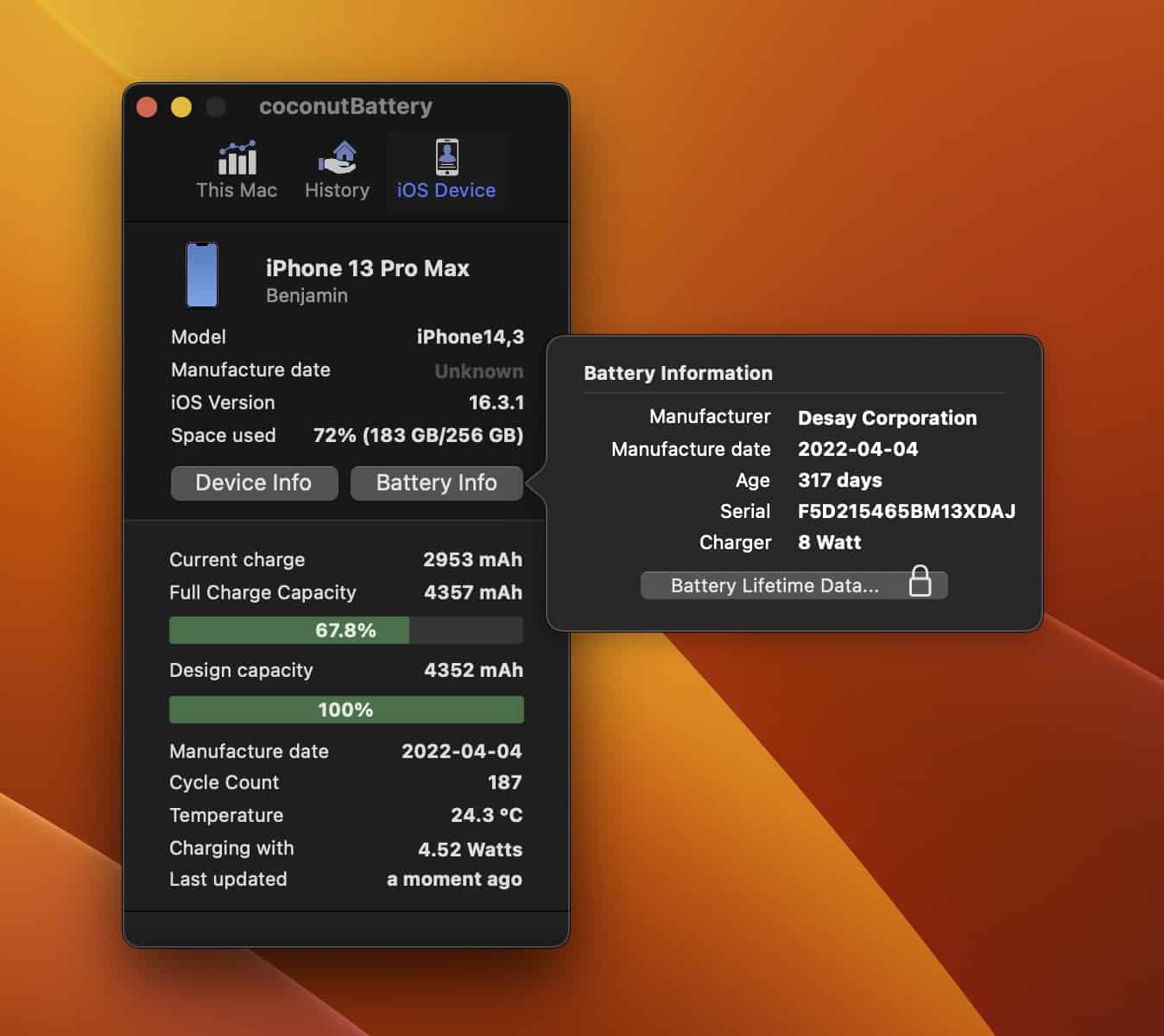
Task: Minimize the window using yellow button
Action: click(x=181, y=107)
